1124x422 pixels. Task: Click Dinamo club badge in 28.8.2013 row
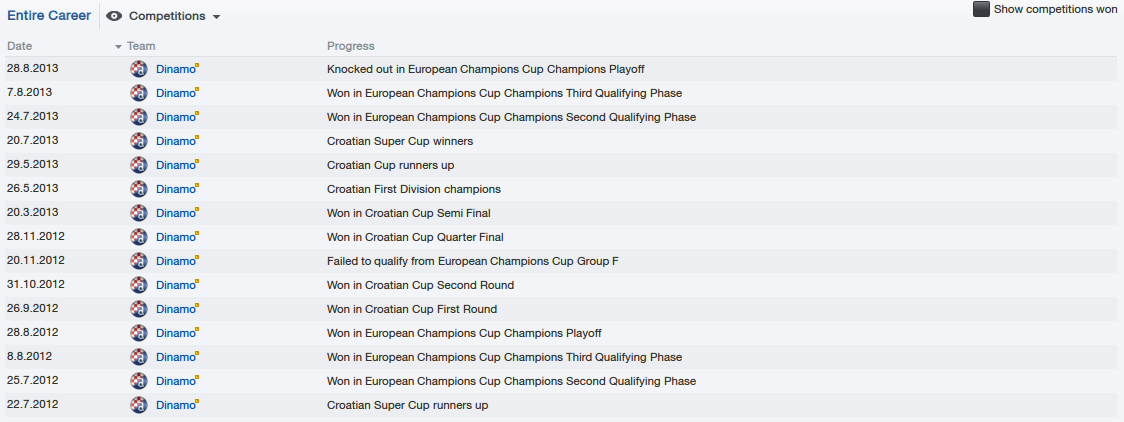[139, 69]
